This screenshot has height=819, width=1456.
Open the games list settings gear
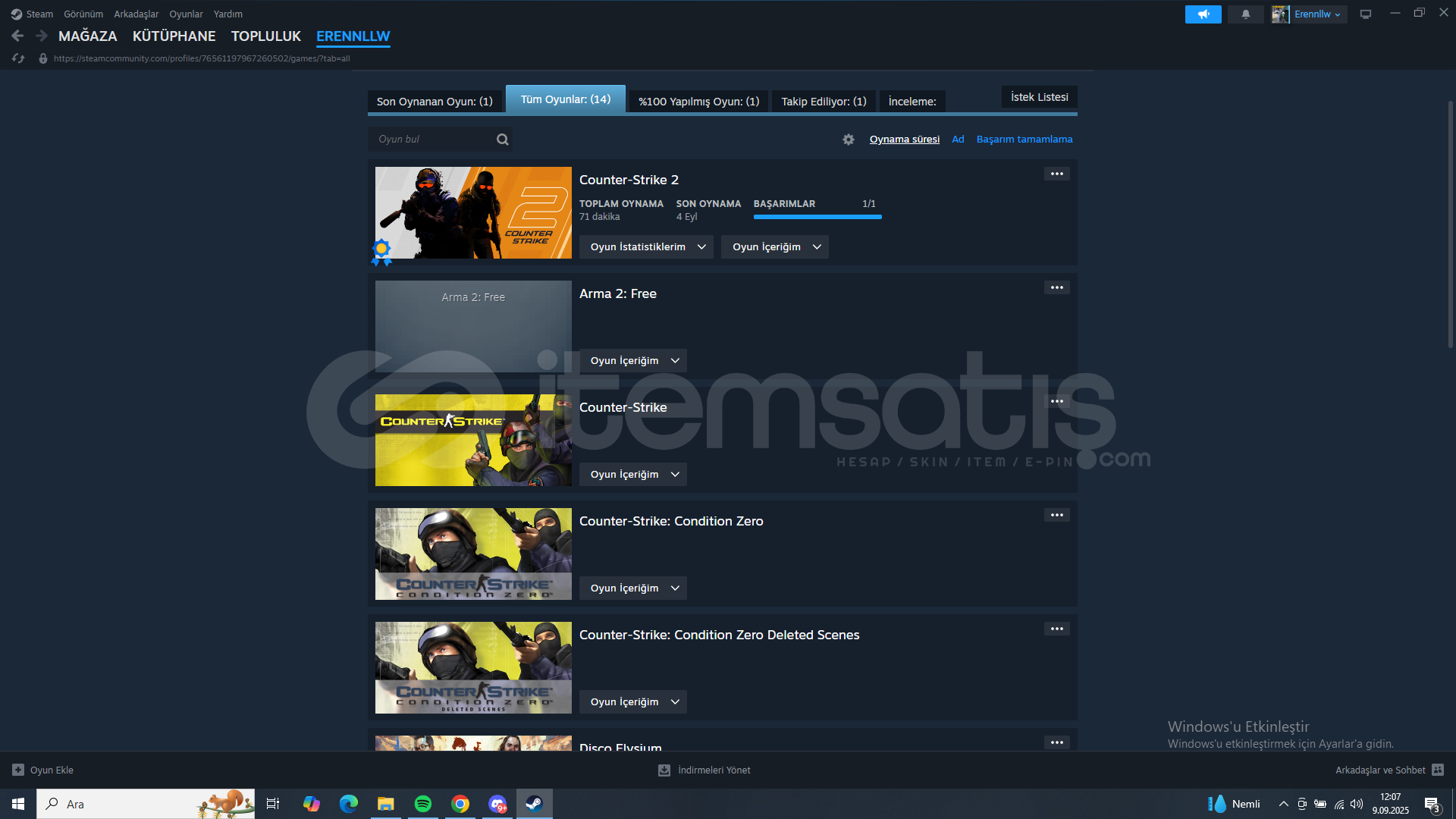(x=849, y=140)
